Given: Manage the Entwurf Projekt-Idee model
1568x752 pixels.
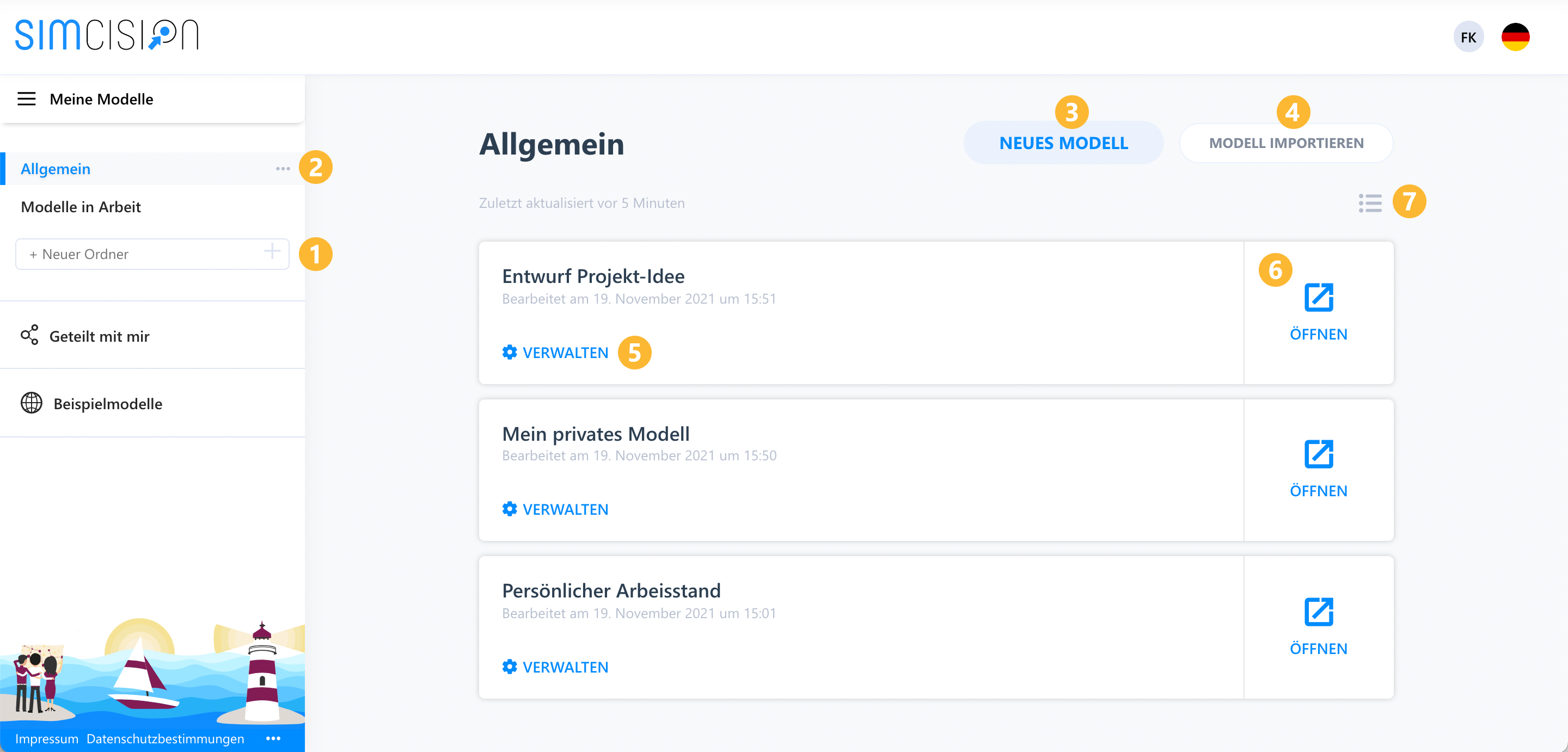Looking at the screenshot, I should (555, 352).
